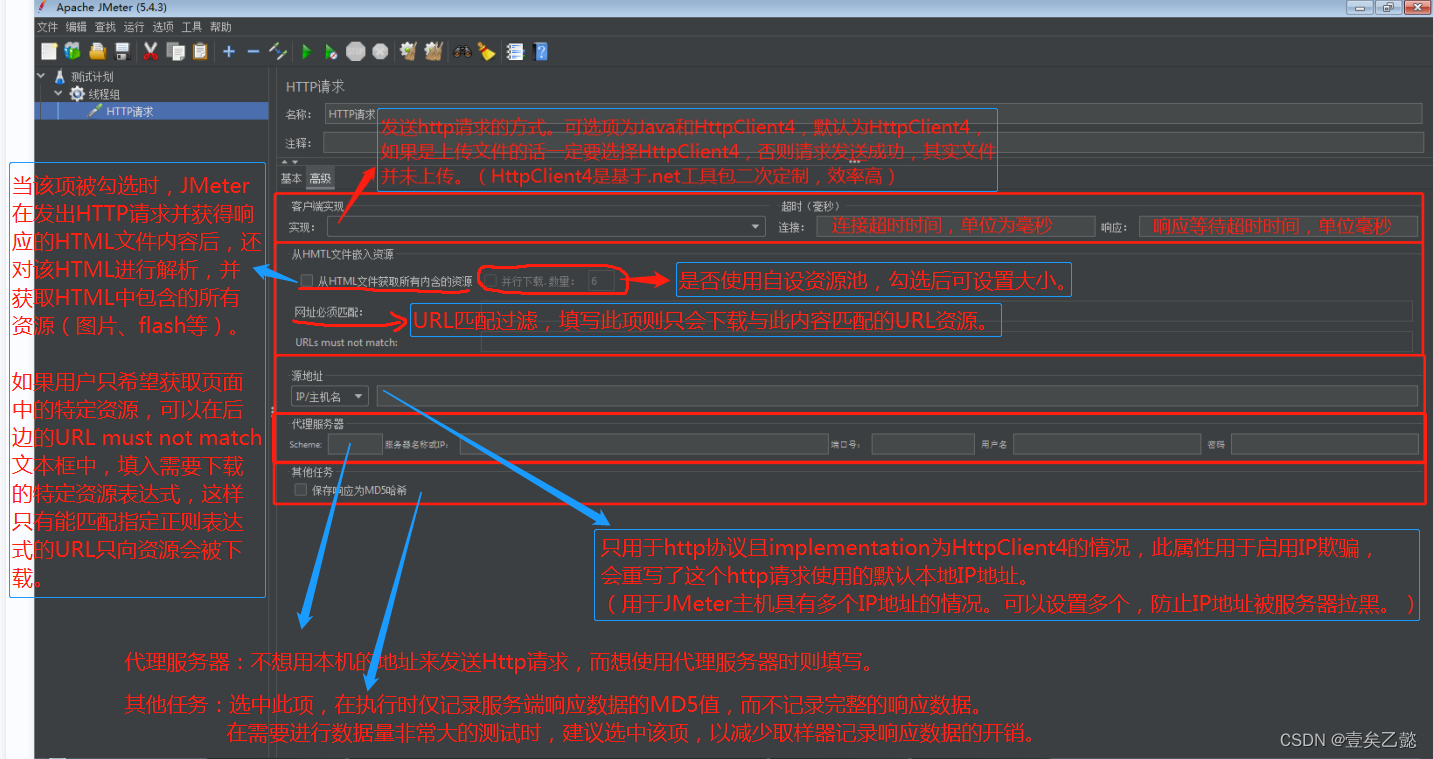Cut the selected element using scissors icon
The width and height of the screenshot is (1433, 759).
(x=151, y=51)
